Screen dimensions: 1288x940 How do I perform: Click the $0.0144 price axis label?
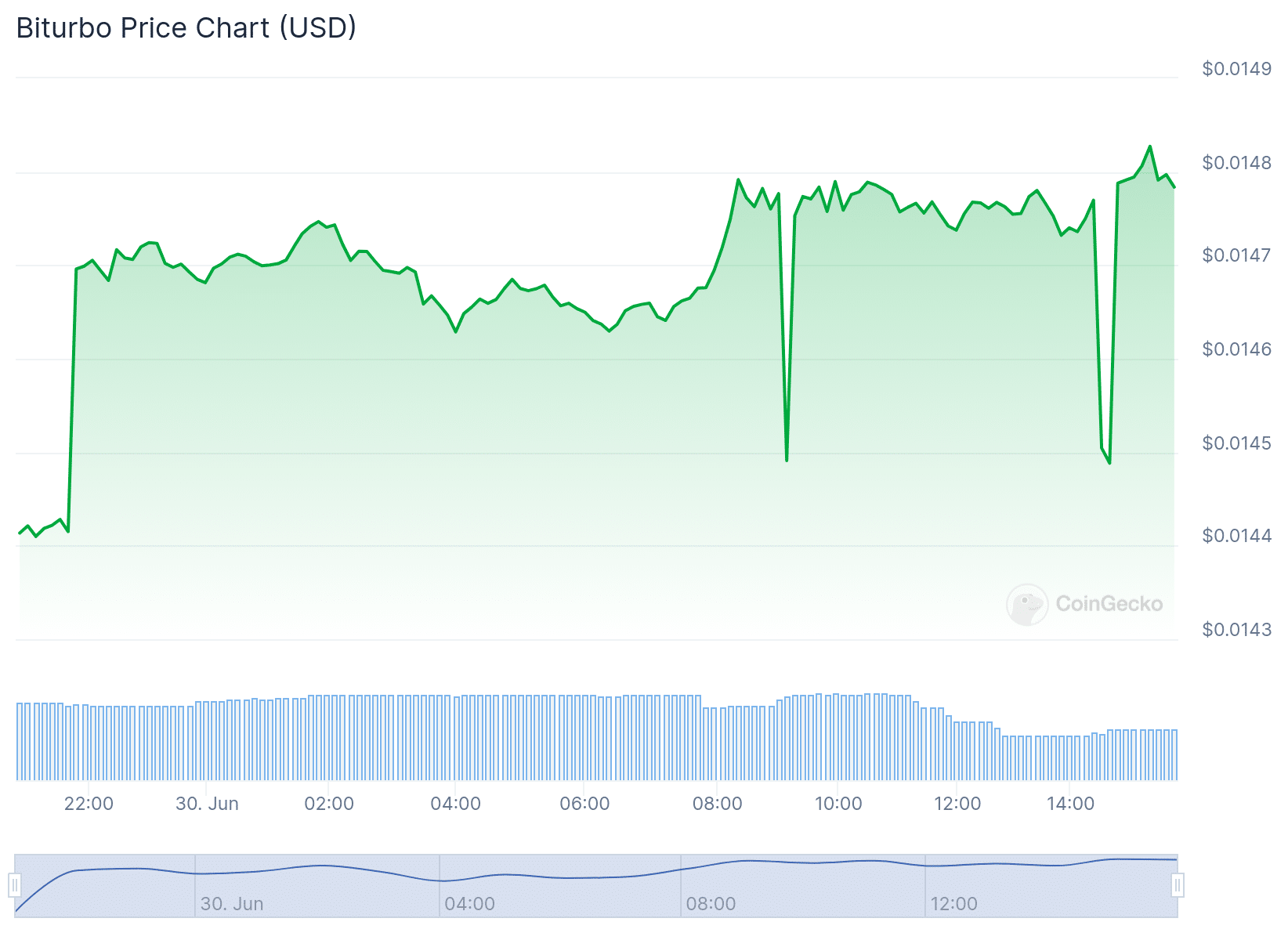[1236, 536]
